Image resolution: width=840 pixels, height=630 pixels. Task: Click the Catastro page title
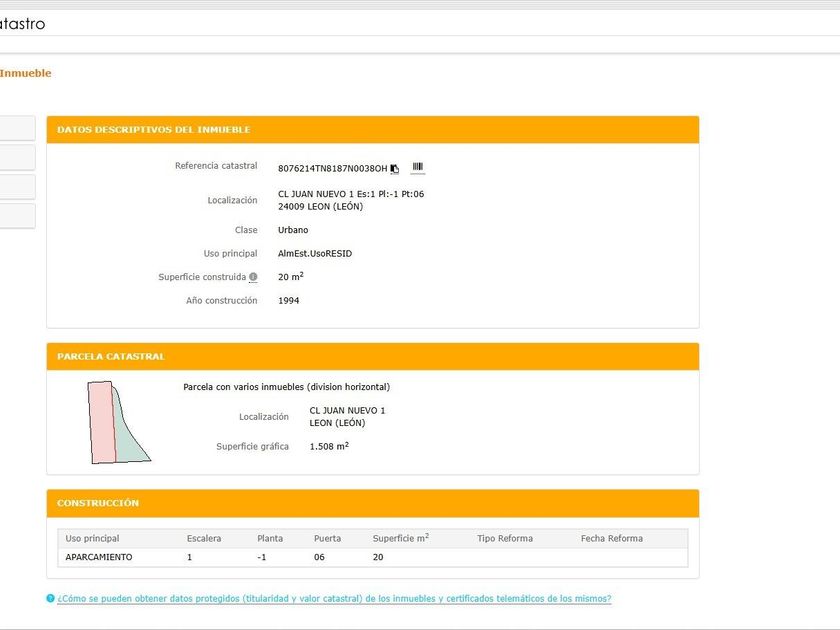22,24
